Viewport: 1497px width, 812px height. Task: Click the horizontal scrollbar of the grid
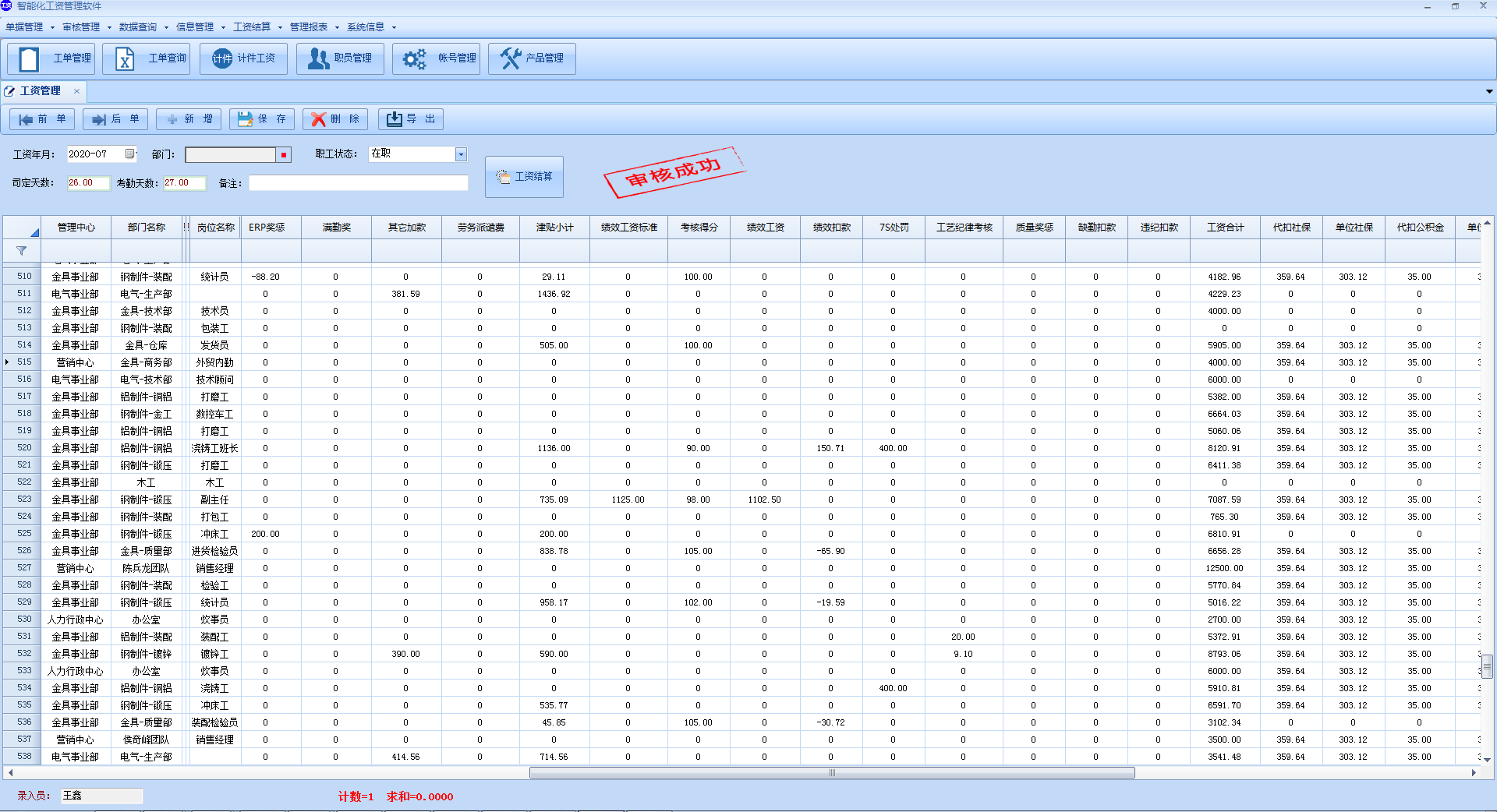831,773
